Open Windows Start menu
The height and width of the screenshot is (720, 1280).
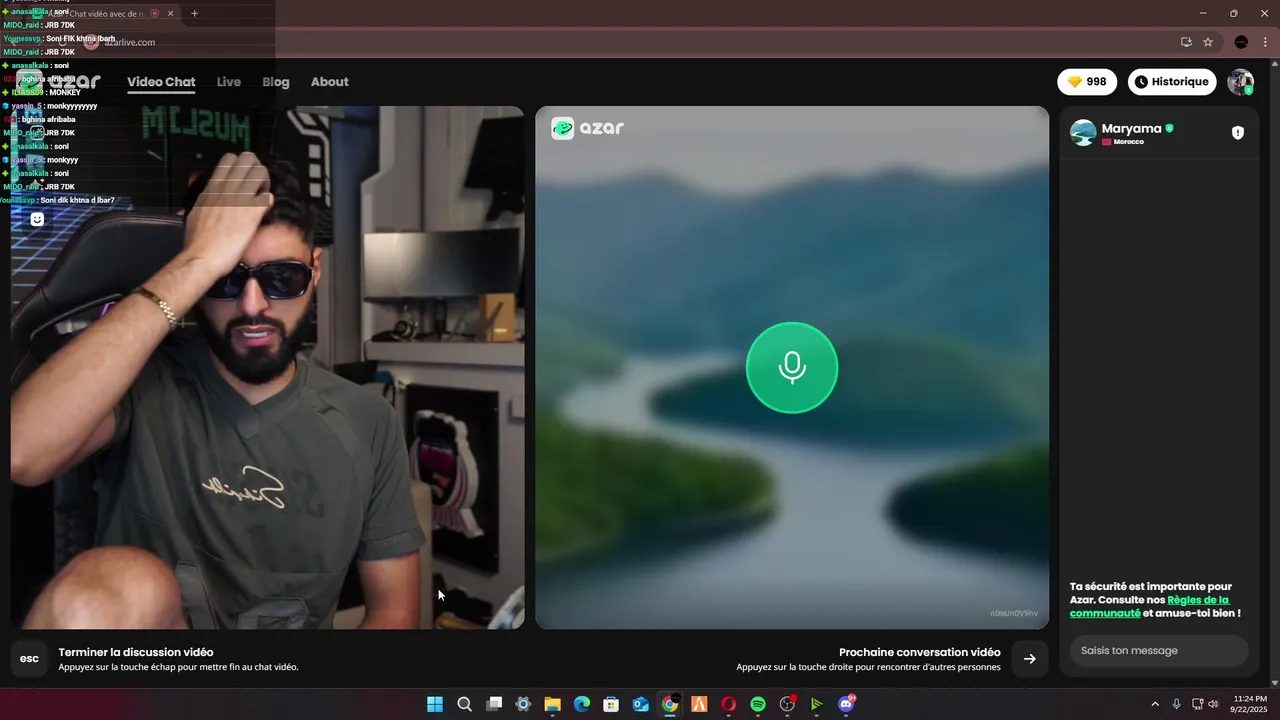(x=435, y=704)
